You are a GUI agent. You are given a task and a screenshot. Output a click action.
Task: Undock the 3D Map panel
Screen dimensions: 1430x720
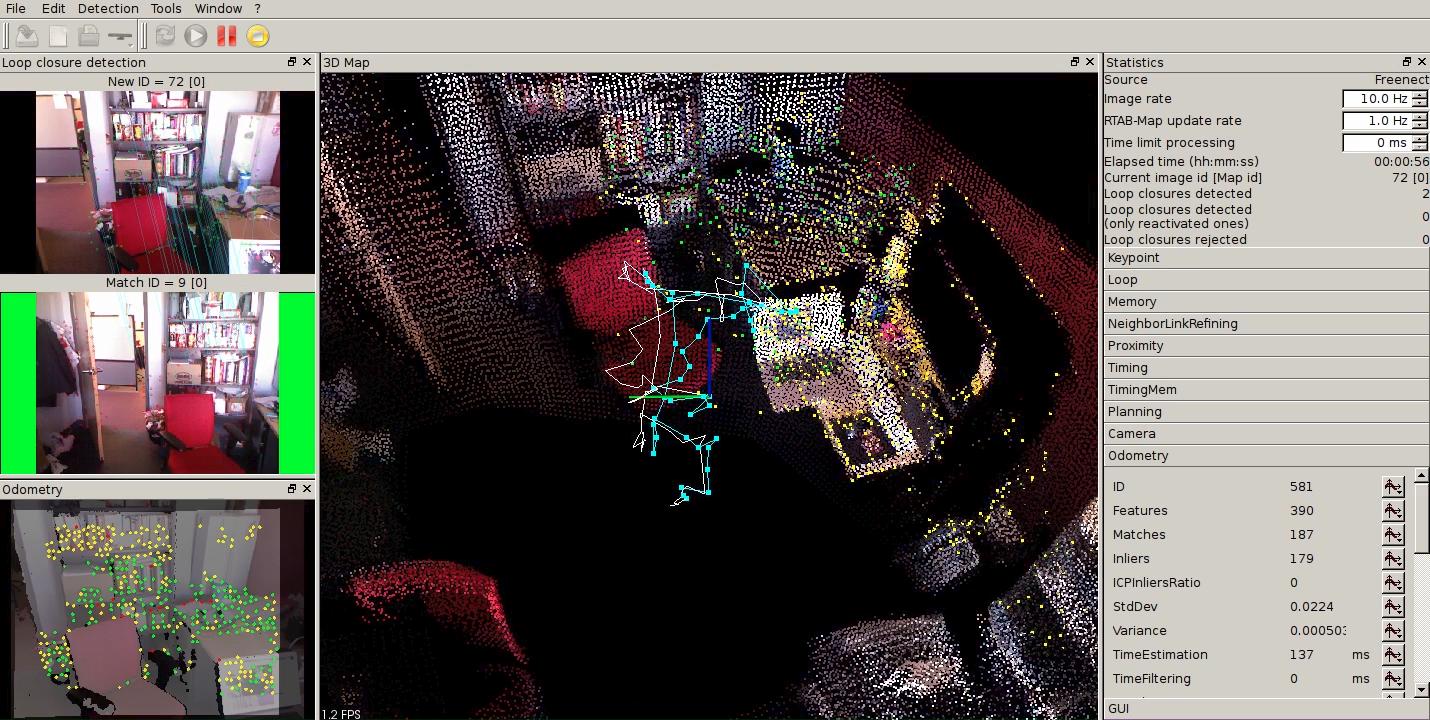point(1074,62)
